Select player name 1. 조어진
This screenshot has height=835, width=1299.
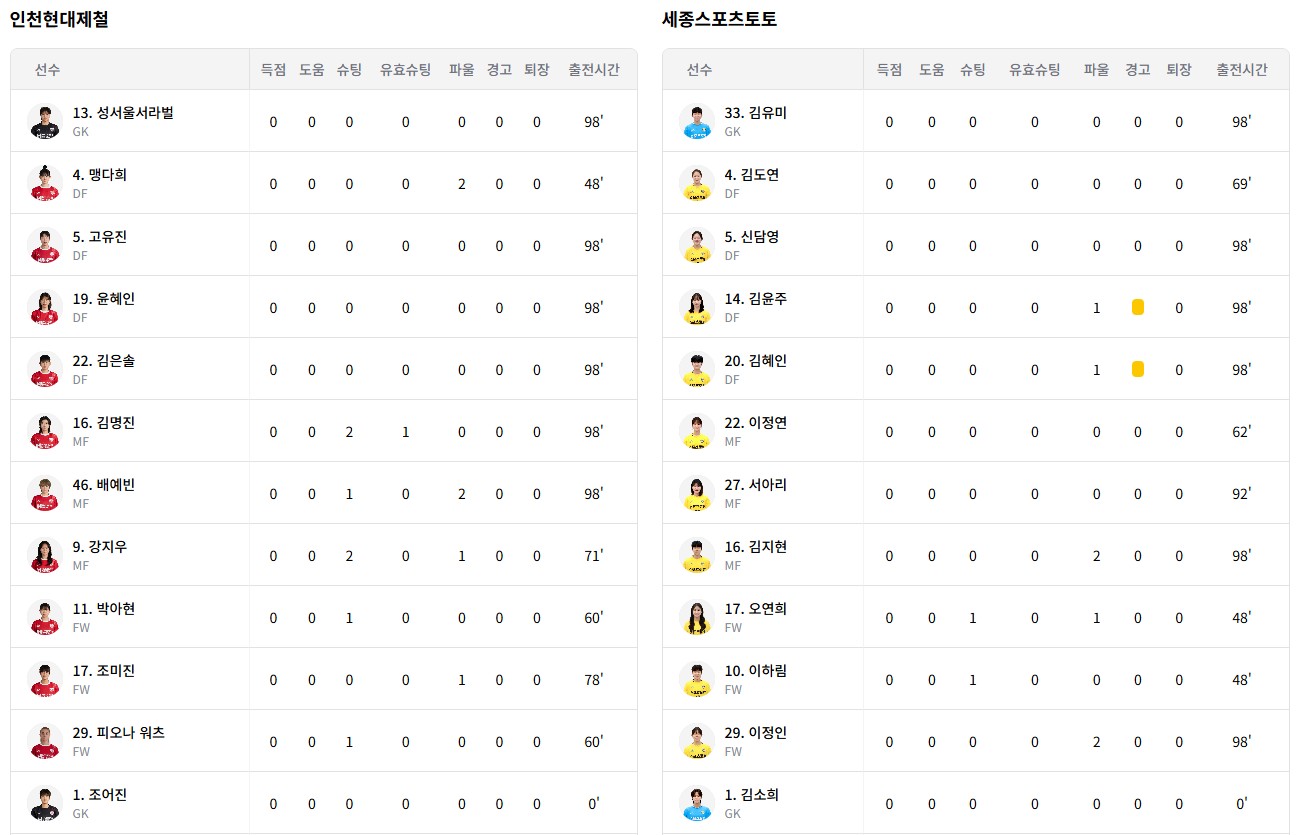pos(100,795)
